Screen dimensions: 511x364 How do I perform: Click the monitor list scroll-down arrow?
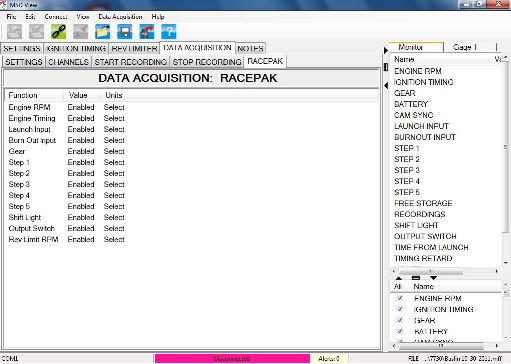coord(506,263)
